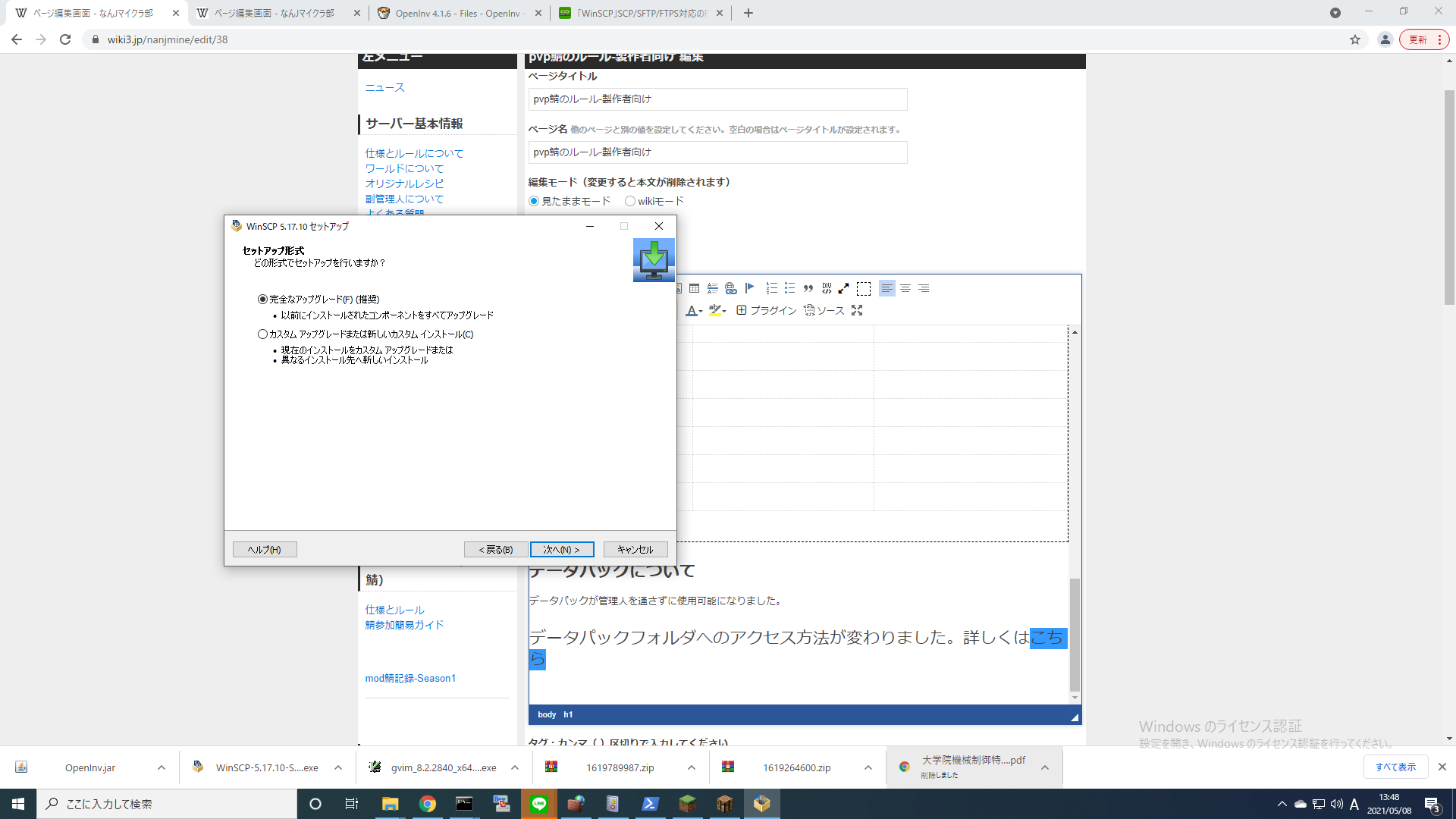Open 副管理人について sidebar link
Screen dimensions: 1456x819
point(404,199)
